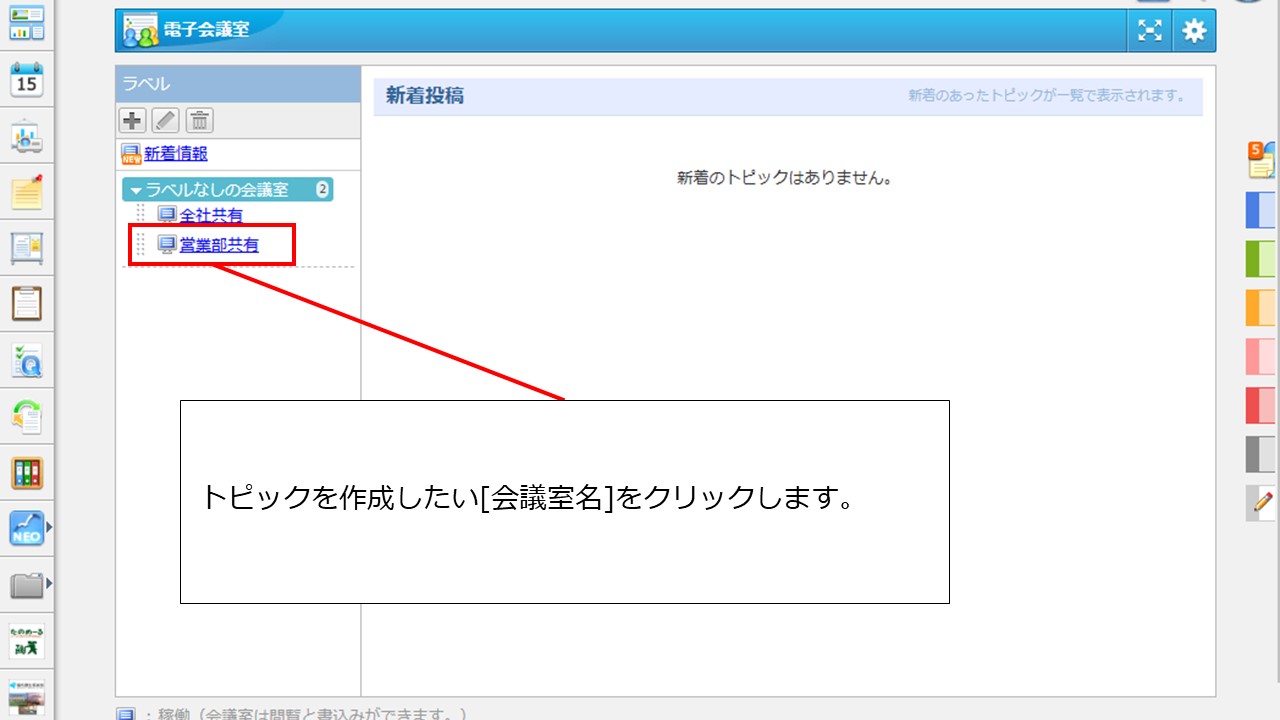The width and height of the screenshot is (1280, 720).
Task: Edit label with the pencil button
Action: point(166,121)
